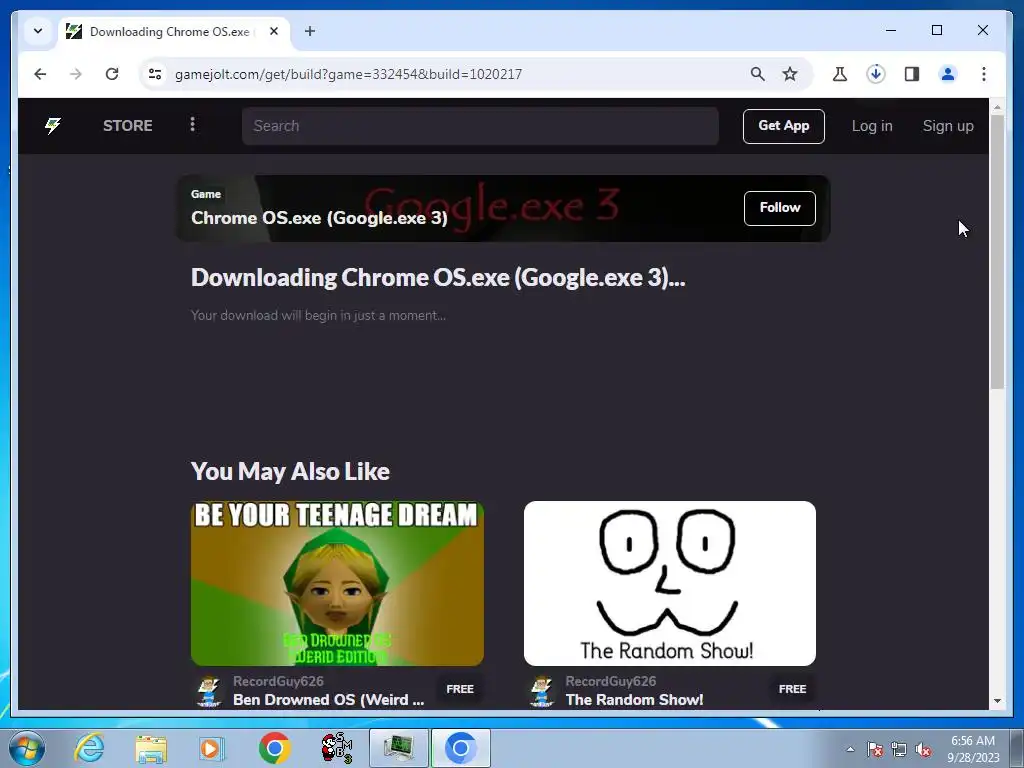Open Action Center flag icon
Image resolution: width=1024 pixels, height=768 pixels.
point(874,749)
